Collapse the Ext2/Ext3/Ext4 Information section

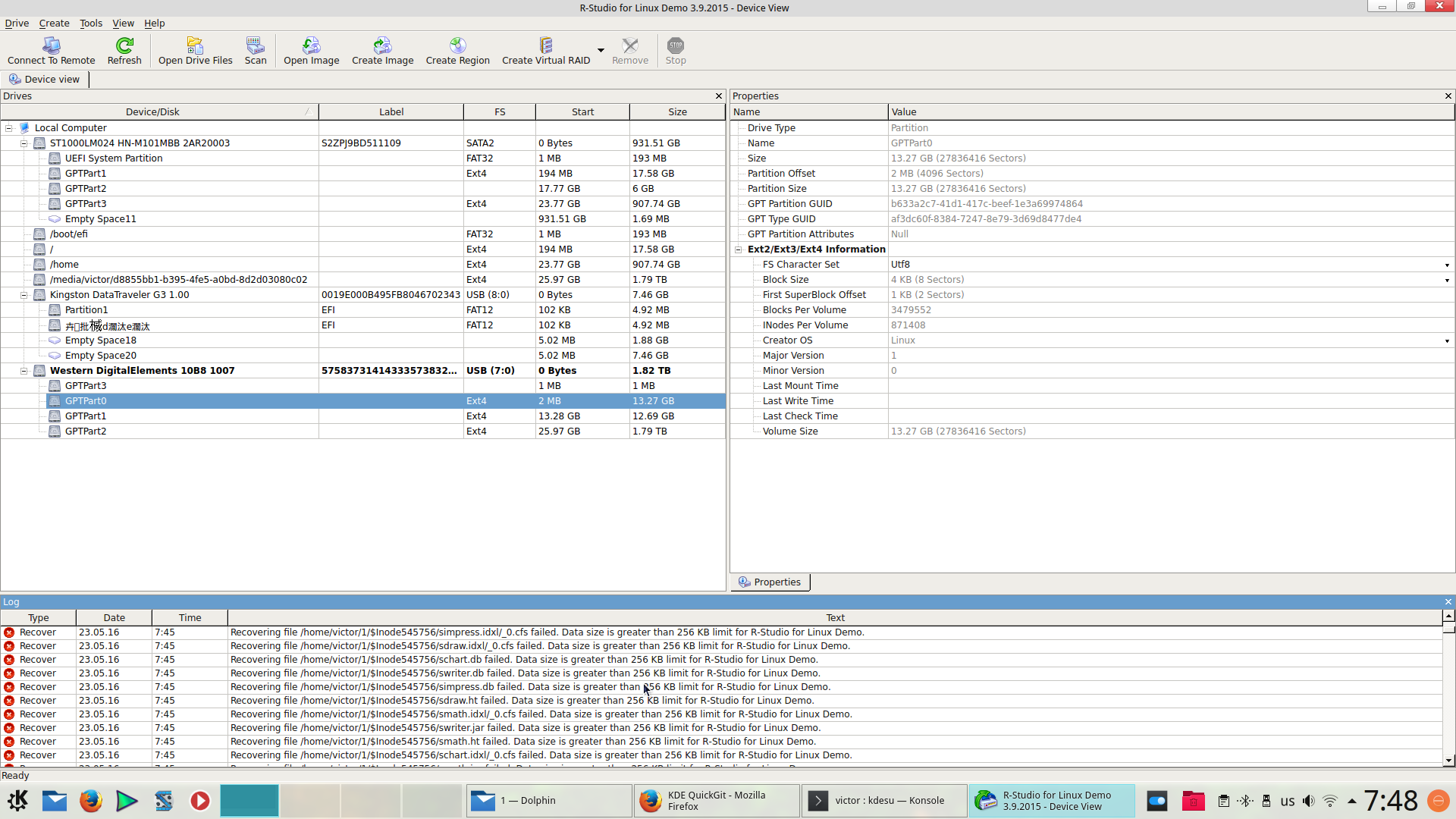(738, 249)
